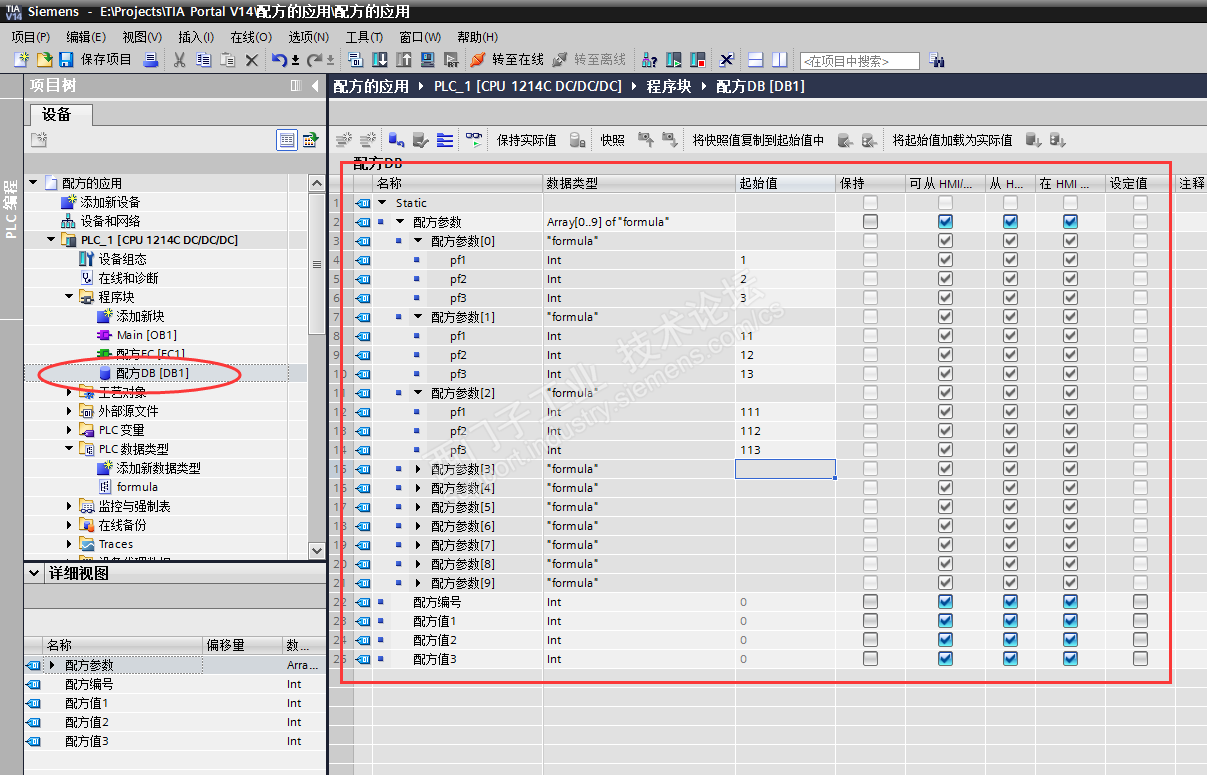This screenshot has height=775, width=1207.
Task: Toggle 设定值 checkbox for 配方值1 row
Action: tap(1140, 621)
